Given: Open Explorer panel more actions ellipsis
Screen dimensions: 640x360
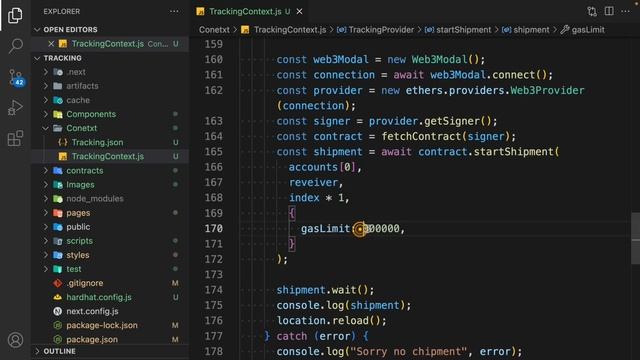Looking at the screenshot, I should pos(174,11).
